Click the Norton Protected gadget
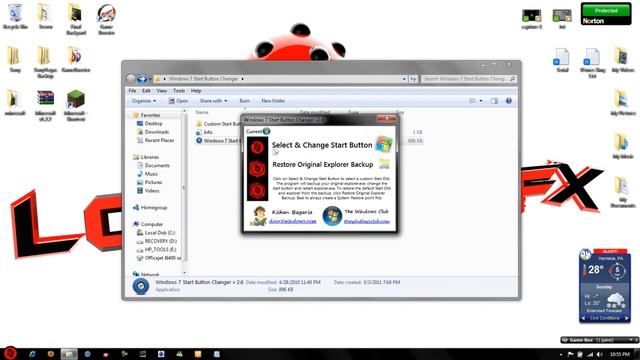Image resolution: width=640 pixels, height=360 pixels. pos(606,14)
